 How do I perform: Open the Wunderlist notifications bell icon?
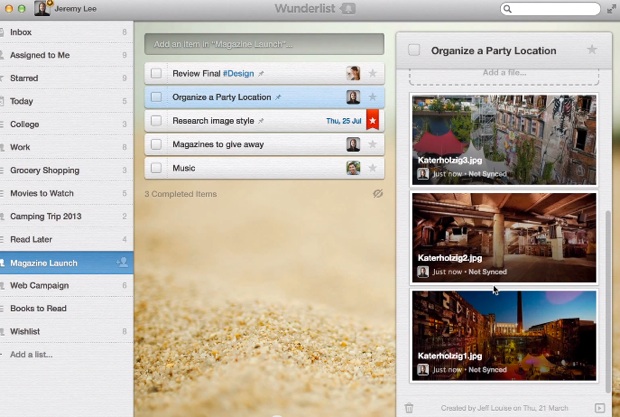pyautogui.click(x=348, y=9)
